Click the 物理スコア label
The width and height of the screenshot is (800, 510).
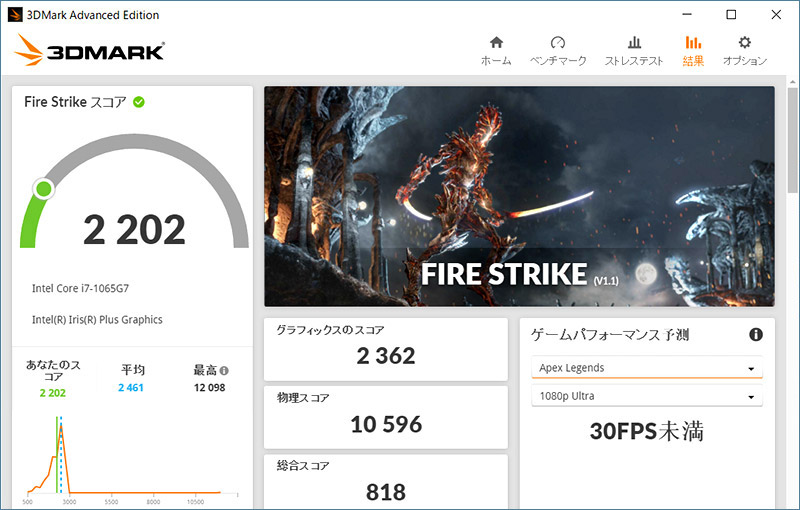[x=303, y=398]
